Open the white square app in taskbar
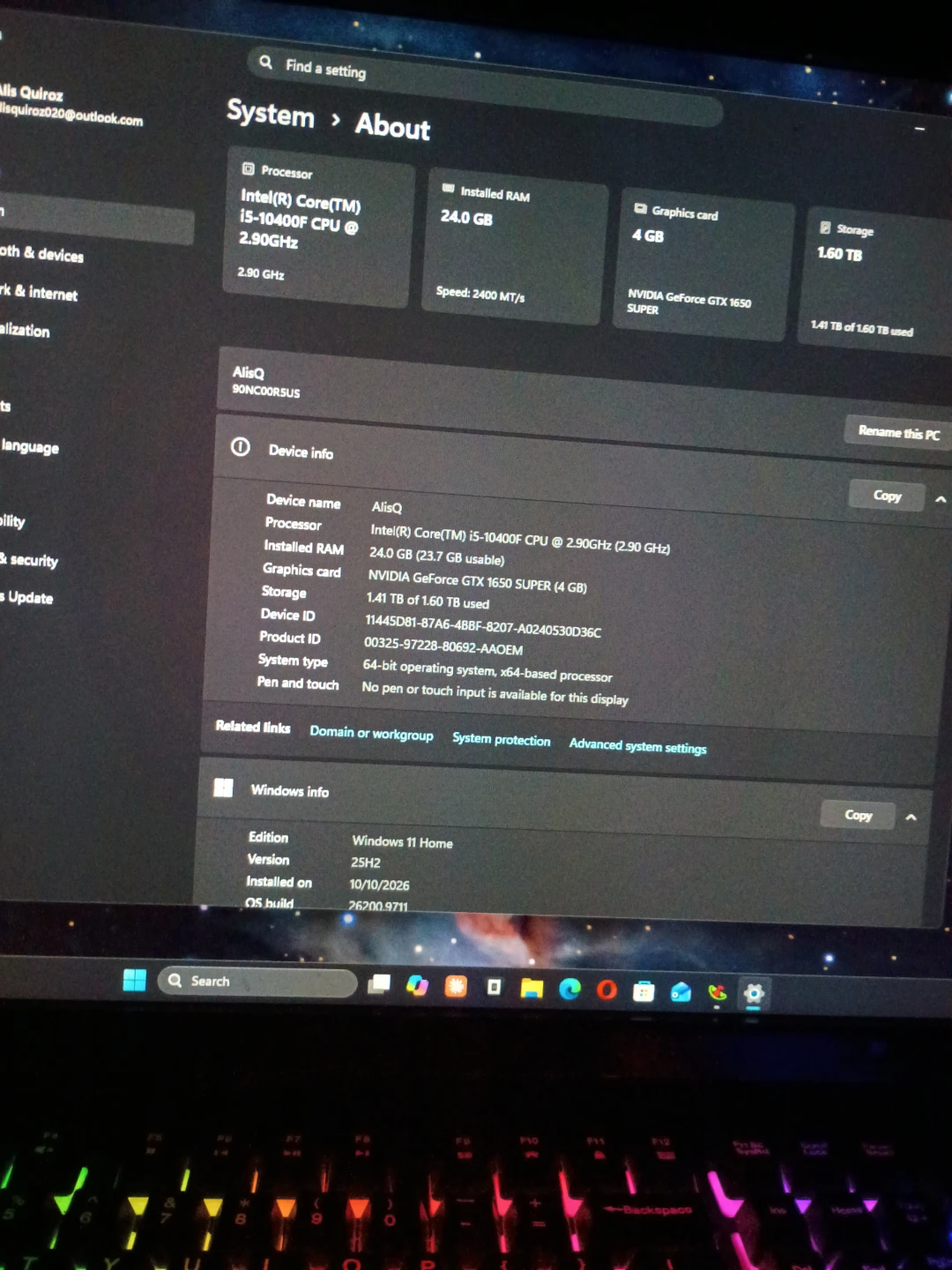 click(494, 987)
